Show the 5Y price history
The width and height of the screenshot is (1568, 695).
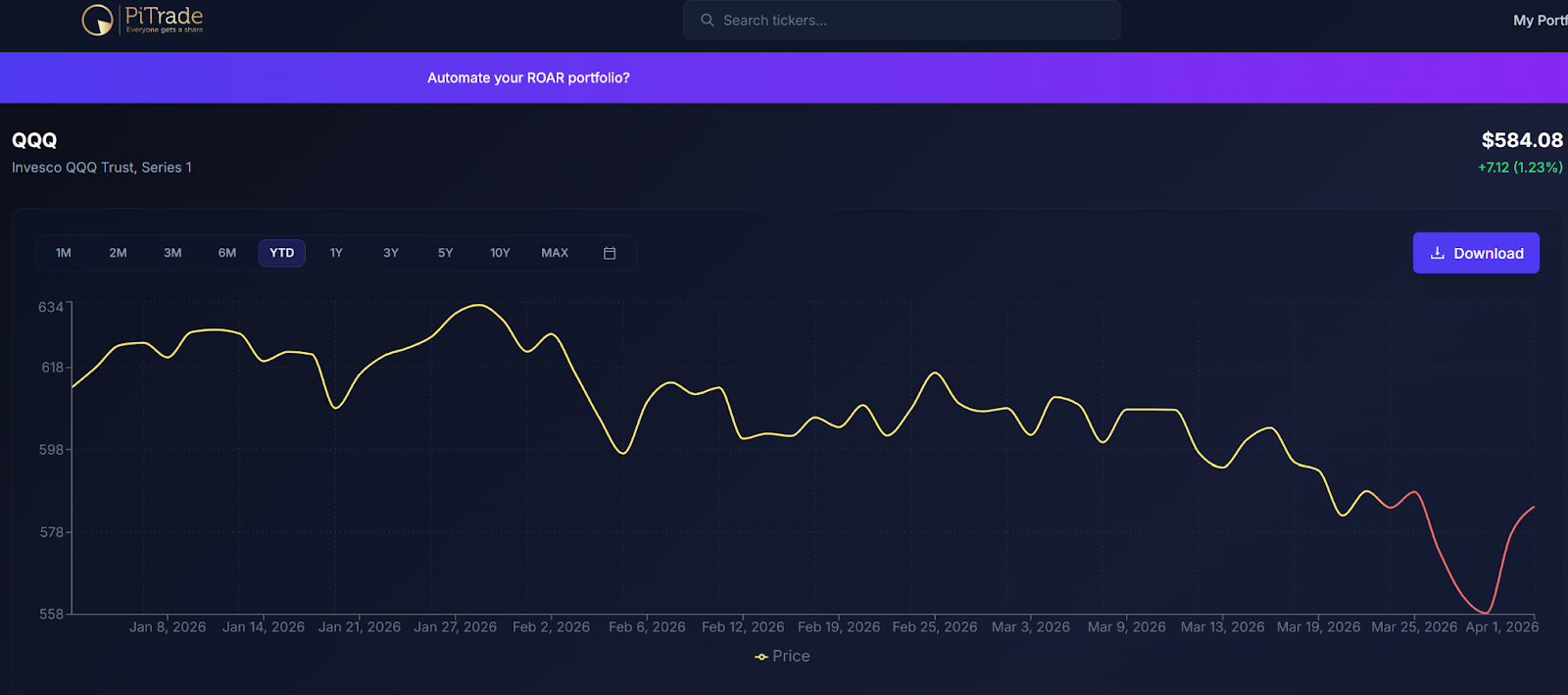point(445,253)
